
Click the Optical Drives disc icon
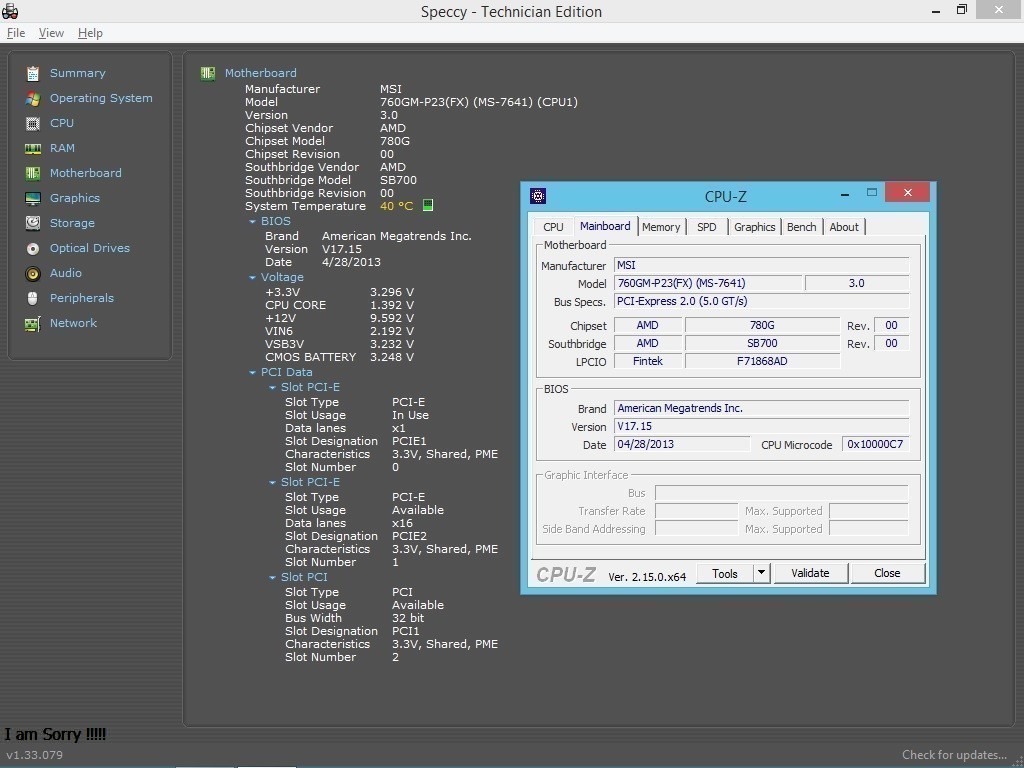coord(33,248)
